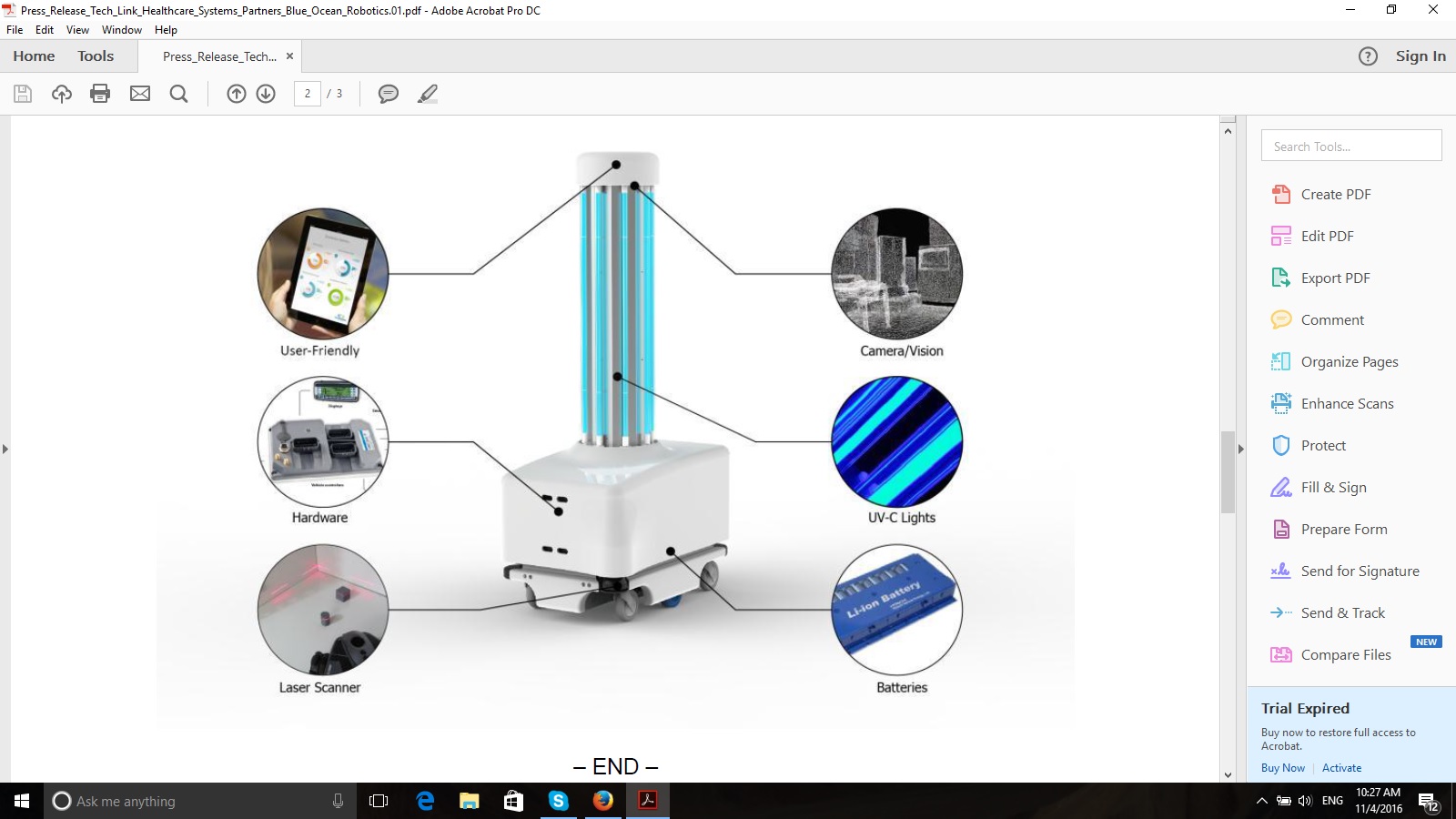Close the Press_Release_Tech document tab

pos(290,56)
